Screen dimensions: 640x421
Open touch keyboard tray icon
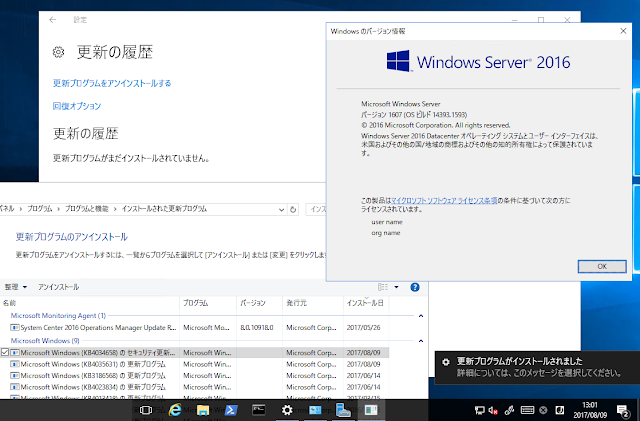tap(527, 410)
